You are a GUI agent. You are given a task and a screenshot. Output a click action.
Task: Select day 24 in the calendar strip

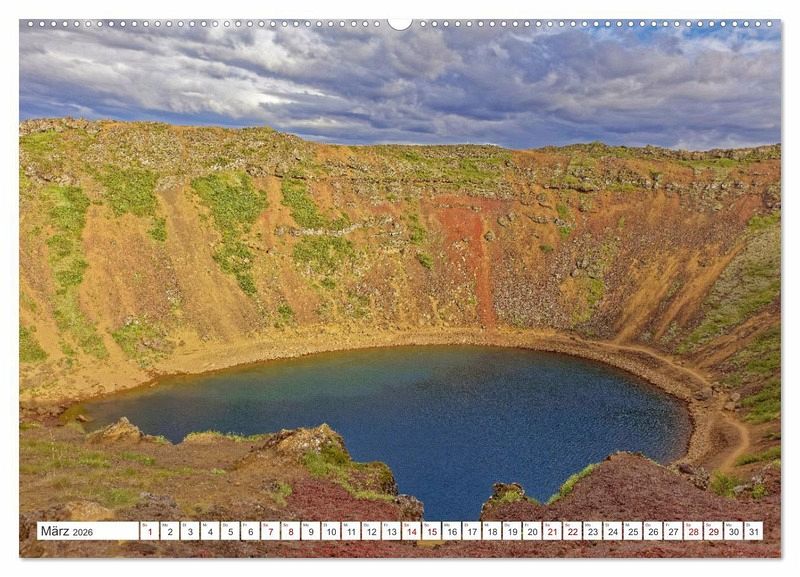tap(613, 531)
